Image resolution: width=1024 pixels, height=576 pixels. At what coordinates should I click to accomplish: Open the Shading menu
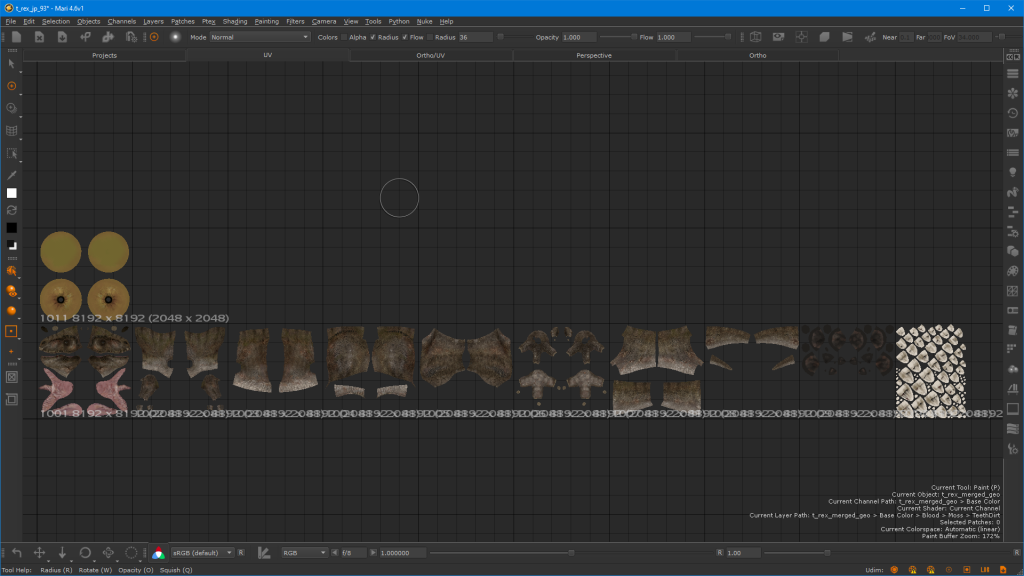[234, 22]
